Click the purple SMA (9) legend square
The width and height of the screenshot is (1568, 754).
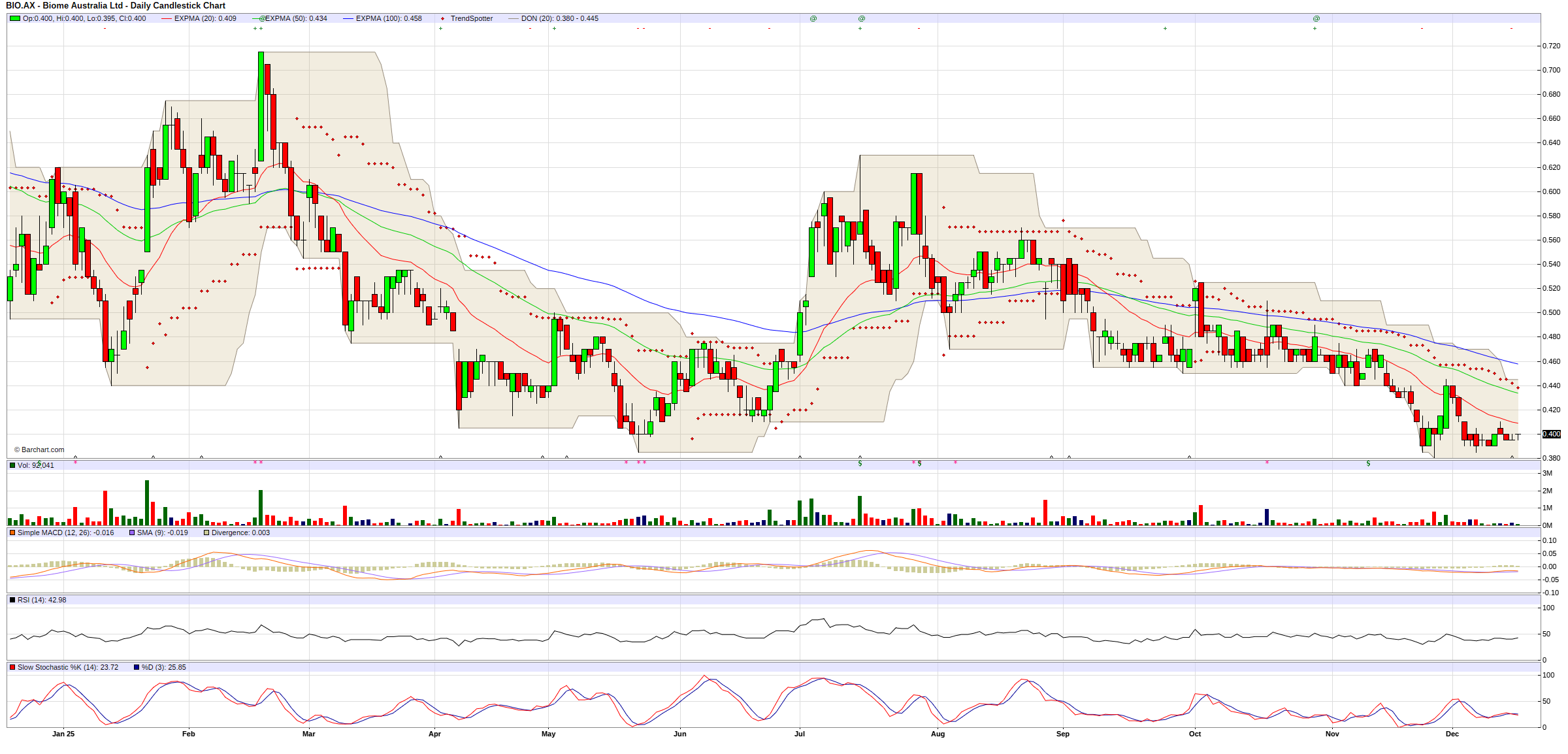[132, 533]
